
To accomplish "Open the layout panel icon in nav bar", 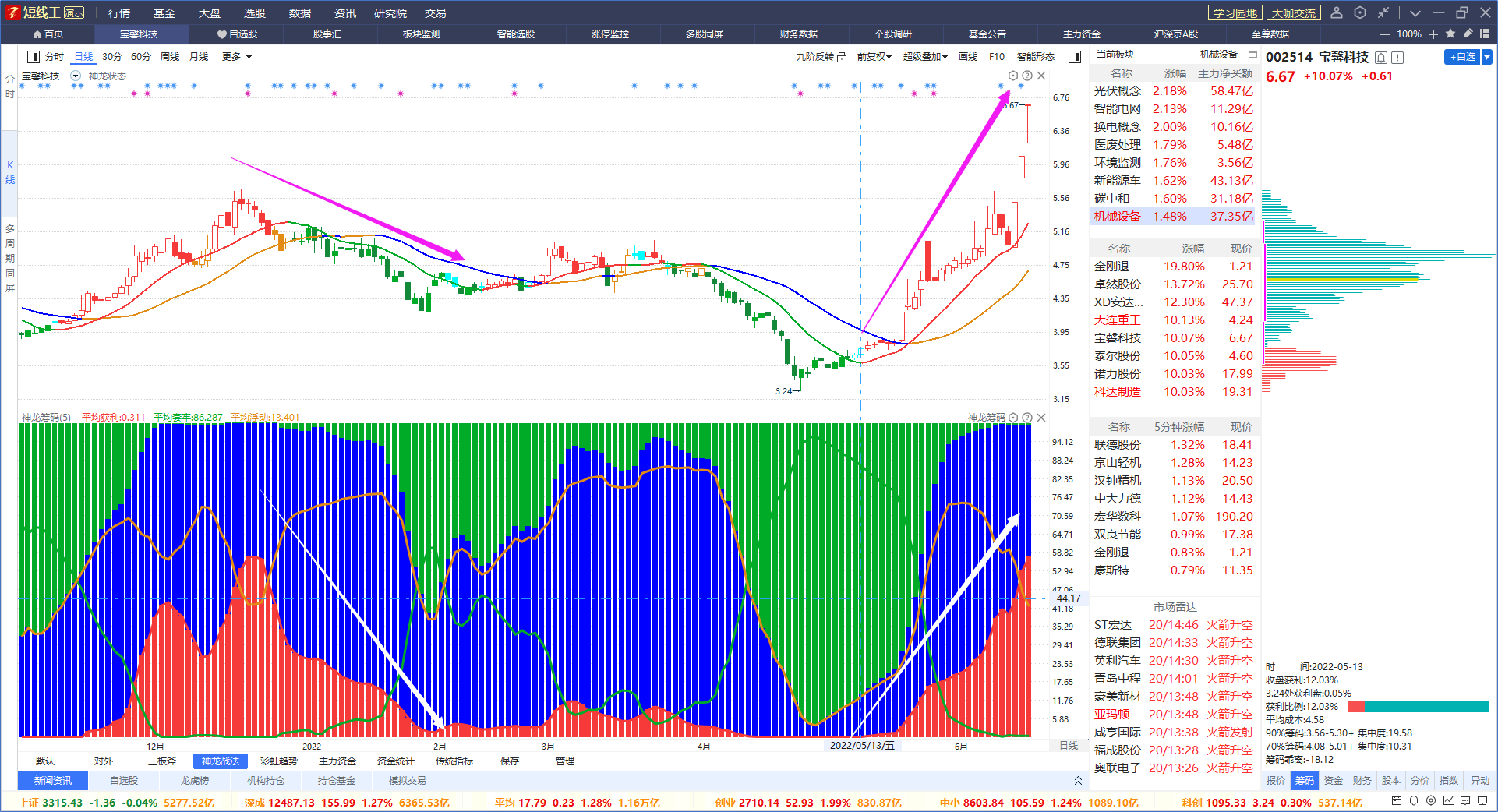I will click(x=1485, y=34).
